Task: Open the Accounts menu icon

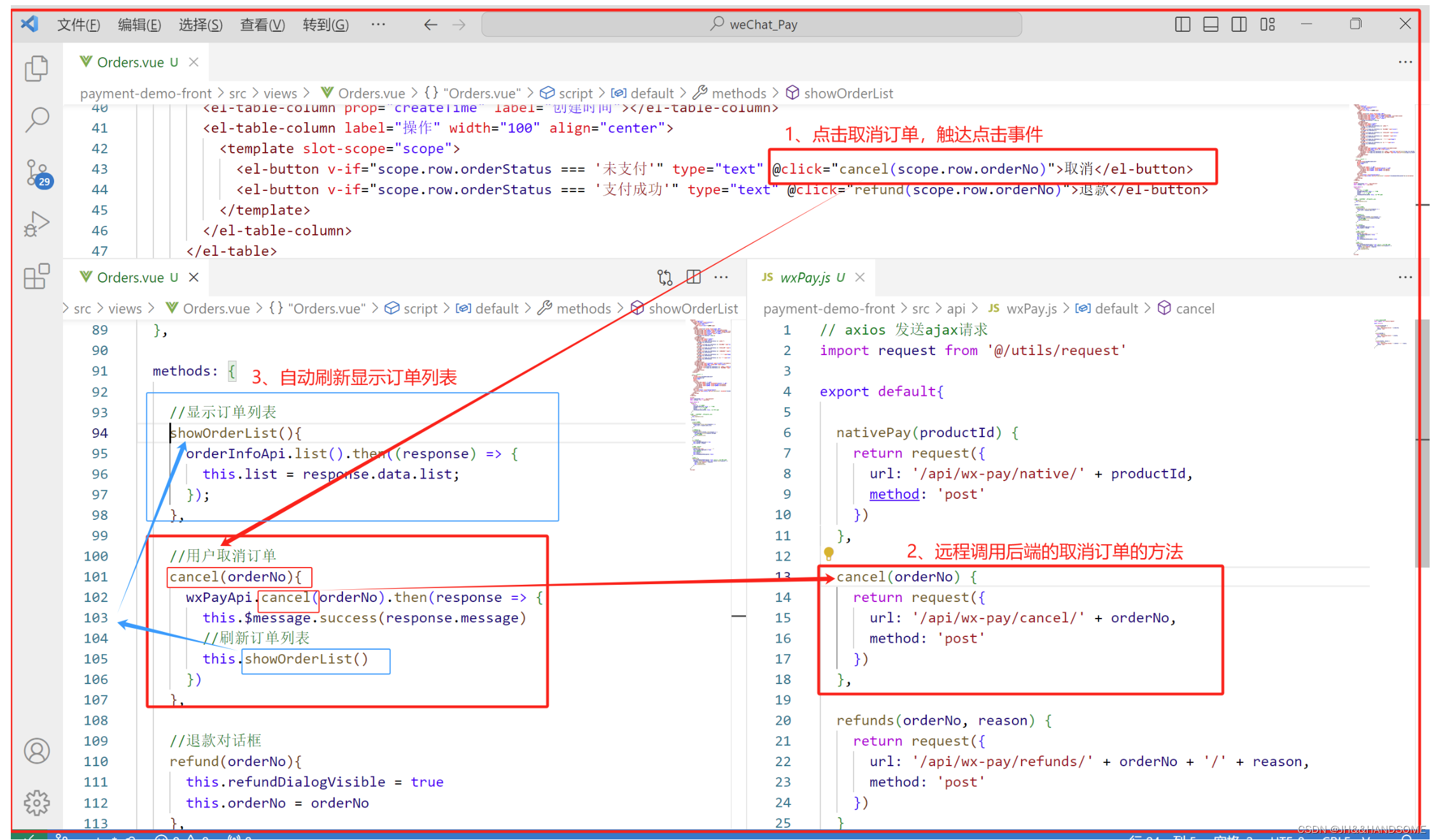Action: [x=37, y=751]
